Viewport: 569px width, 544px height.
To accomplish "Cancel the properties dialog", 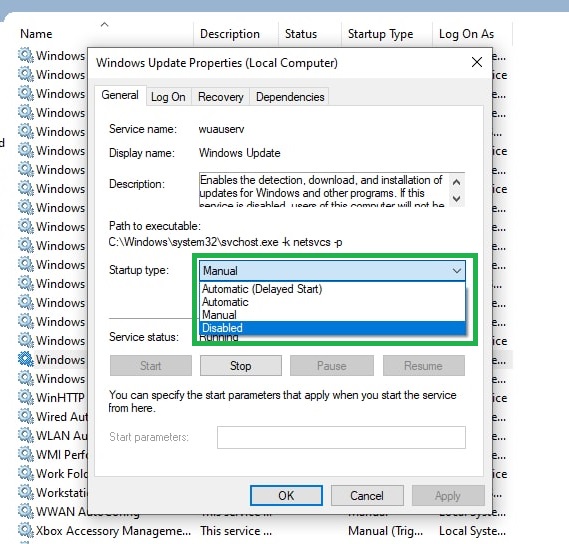I will point(367,495).
